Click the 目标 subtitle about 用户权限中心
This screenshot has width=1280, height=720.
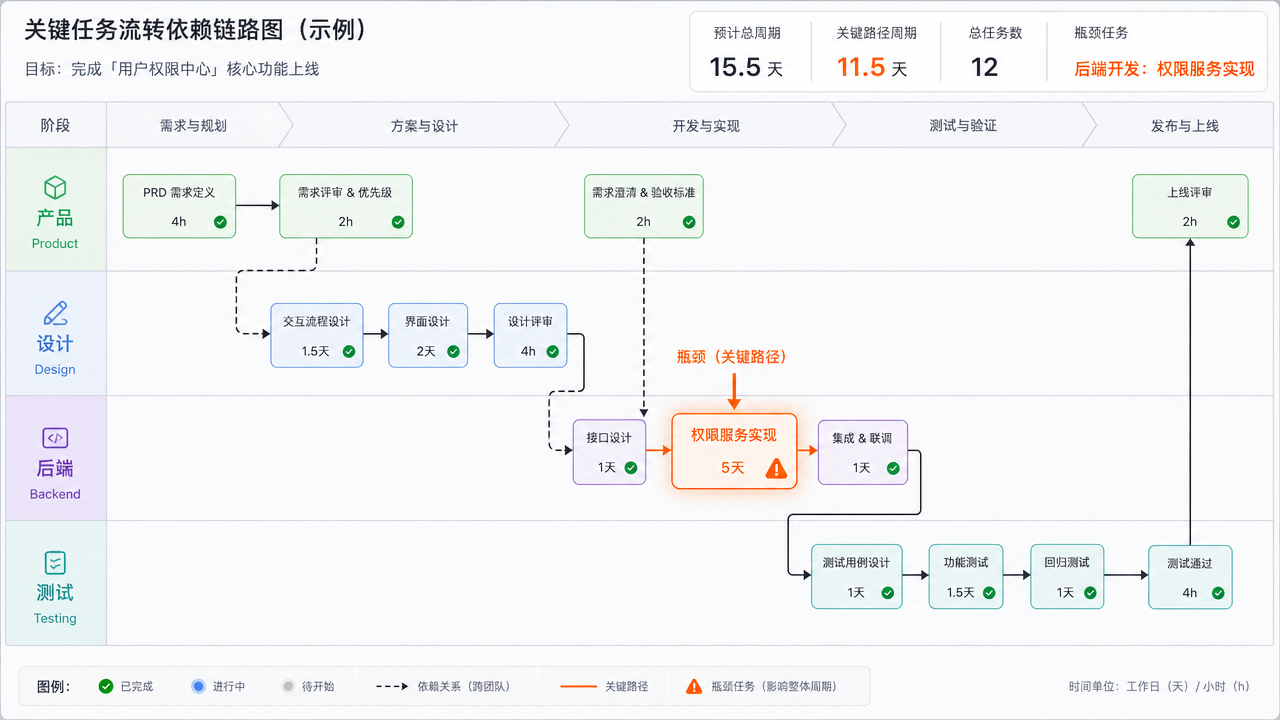171,69
